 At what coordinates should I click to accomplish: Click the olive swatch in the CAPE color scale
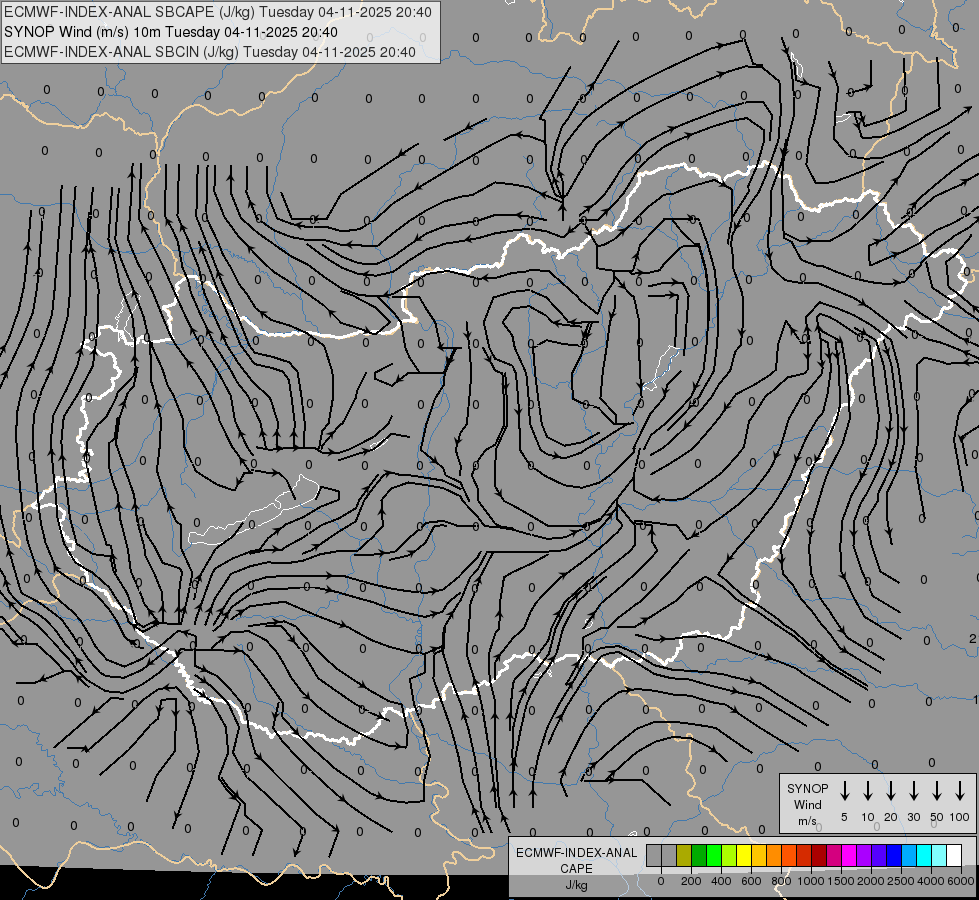[684, 855]
